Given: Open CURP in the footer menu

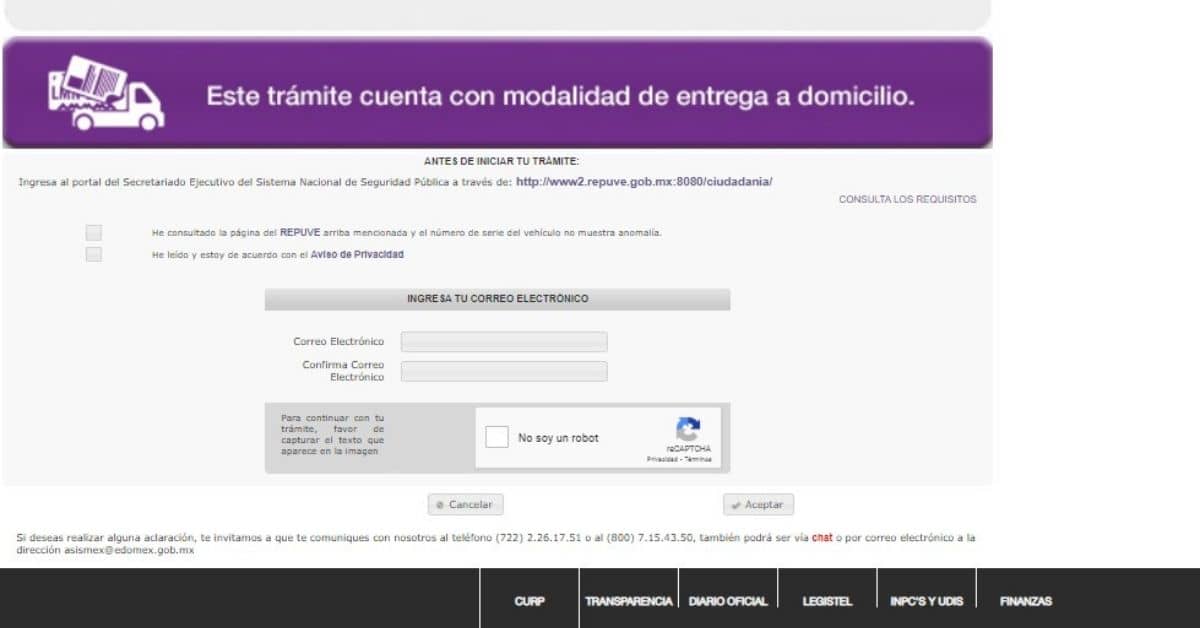Looking at the screenshot, I should pos(529,601).
